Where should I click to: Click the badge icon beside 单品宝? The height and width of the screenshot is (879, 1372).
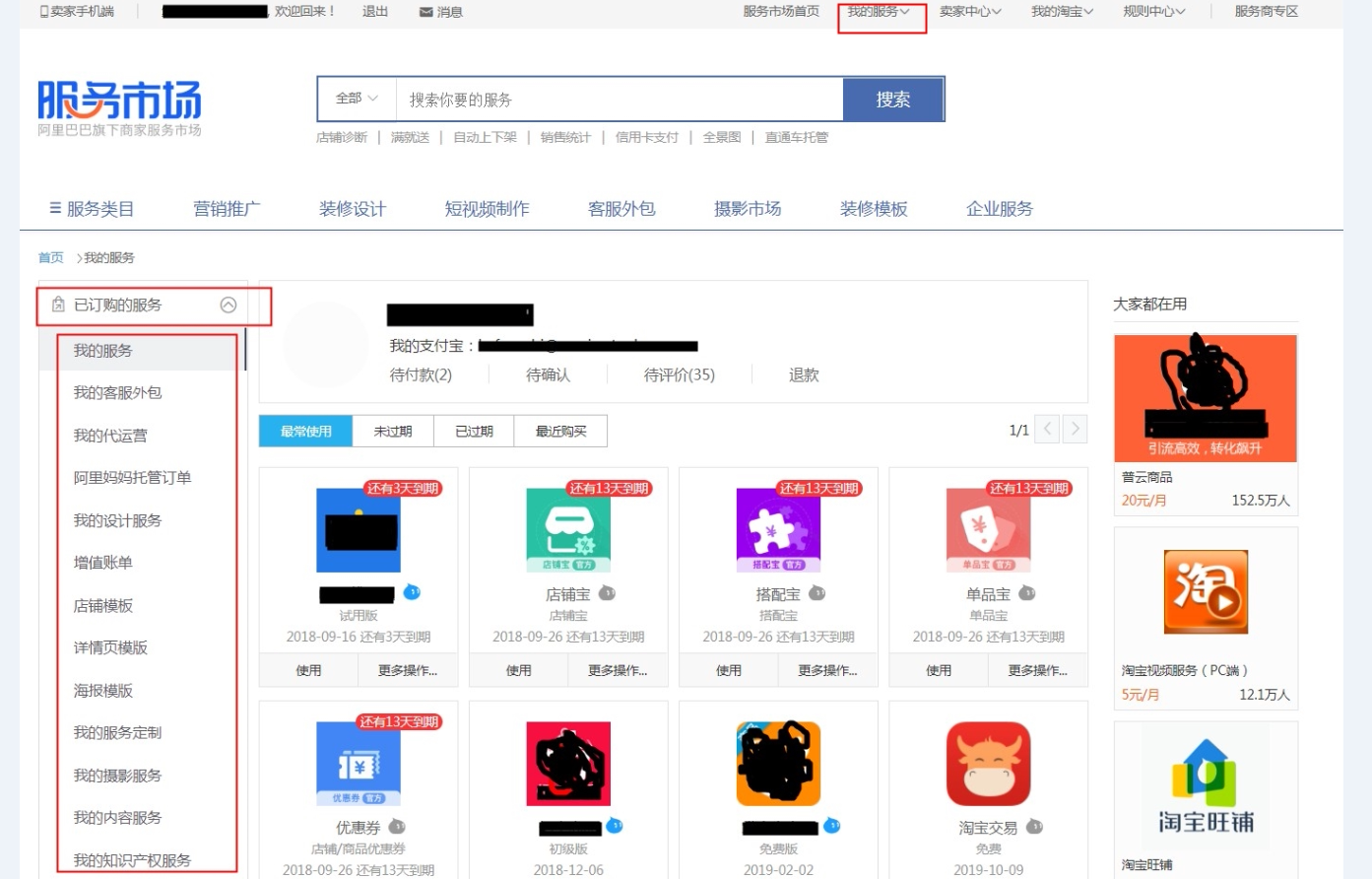pos(1027,593)
